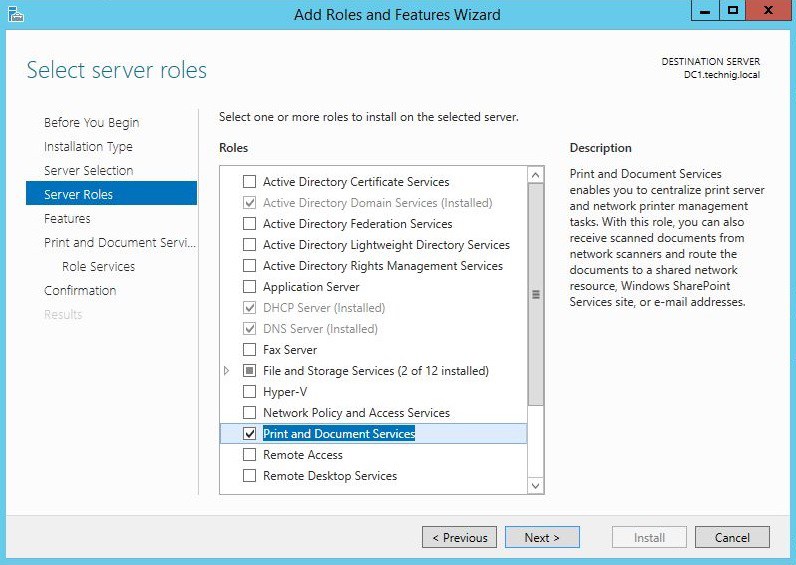Image resolution: width=796 pixels, height=565 pixels.
Task: Go back with the Previous button
Action: [x=459, y=537]
